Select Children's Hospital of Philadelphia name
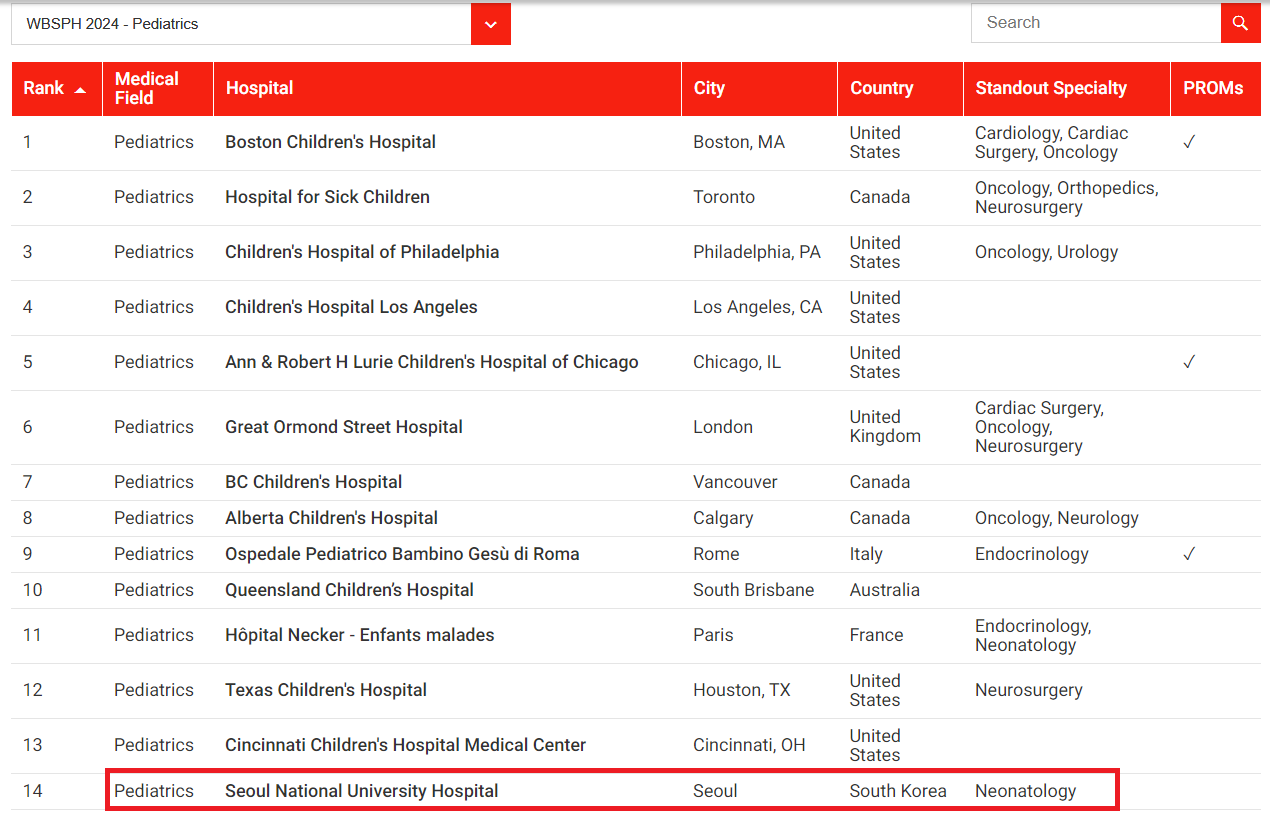This screenshot has height=815, width=1270. [x=362, y=252]
